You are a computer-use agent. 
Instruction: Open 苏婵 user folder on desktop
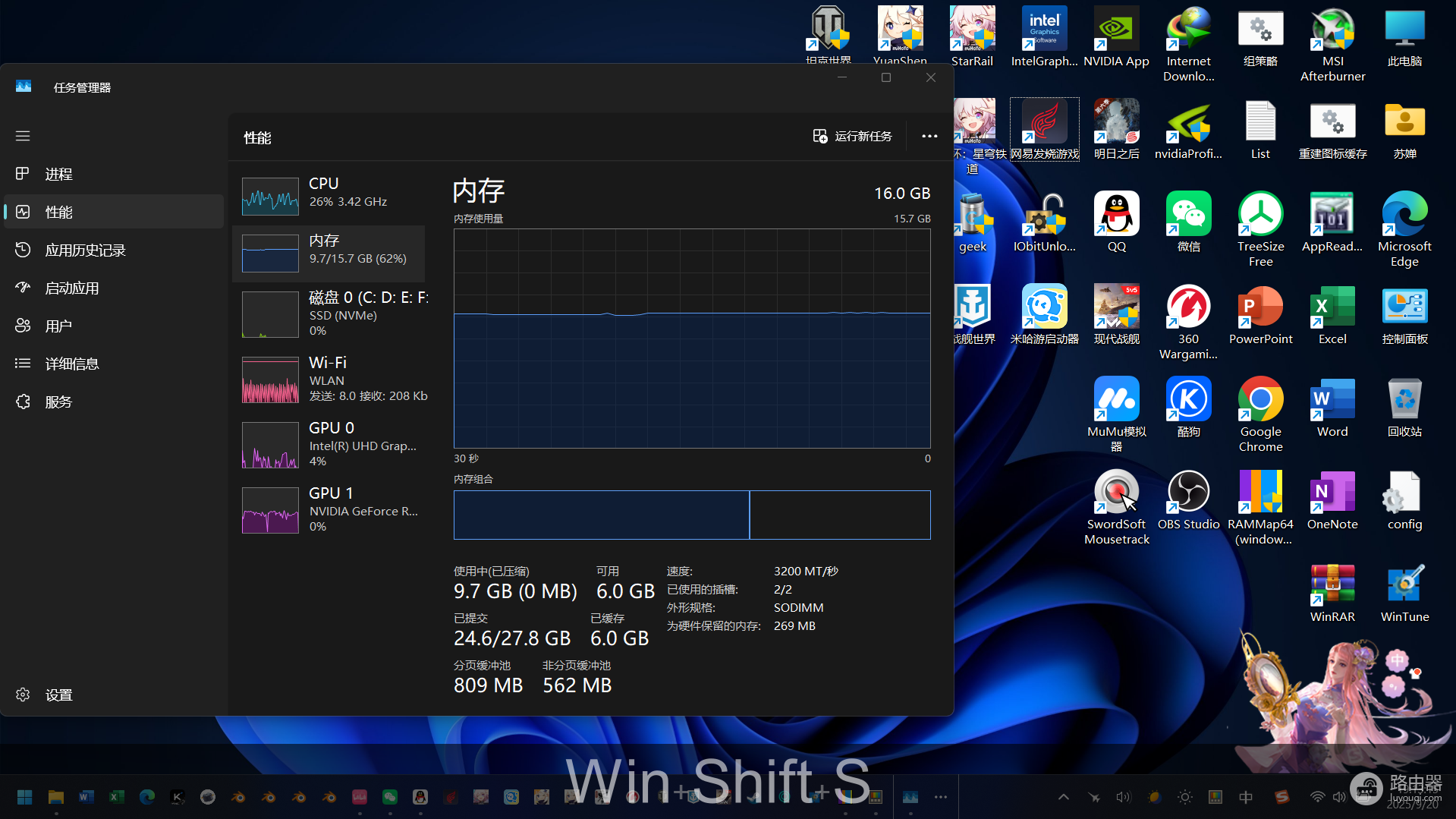click(1404, 130)
